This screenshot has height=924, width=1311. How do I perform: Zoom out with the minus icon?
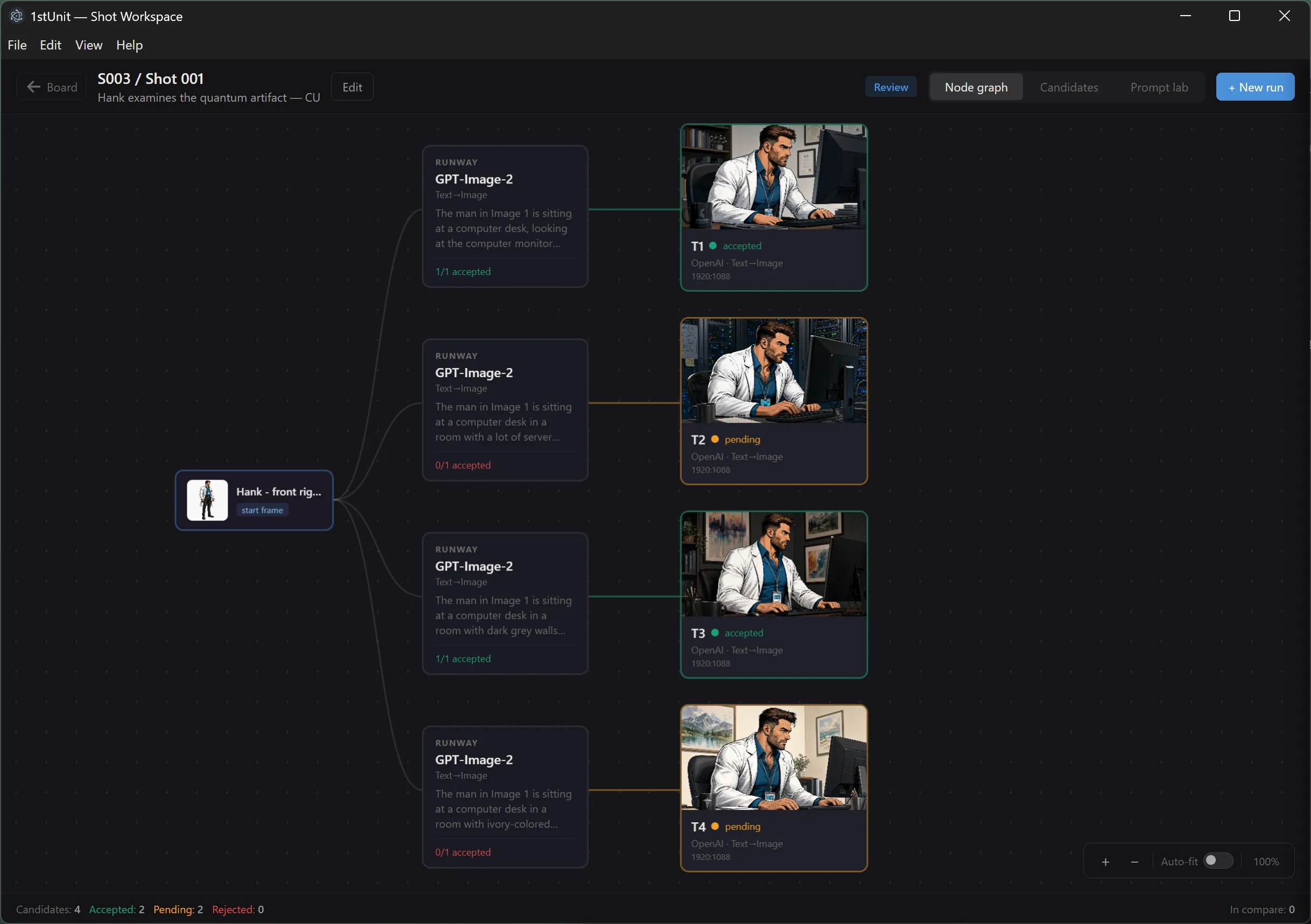[1134, 861]
